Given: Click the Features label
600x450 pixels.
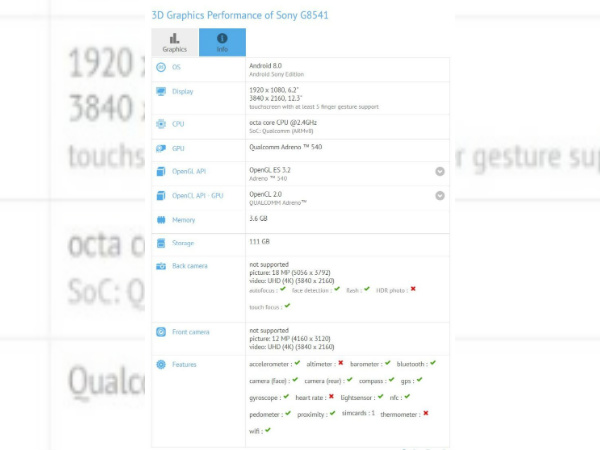Looking at the screenshot, I should (x=184, y=365).
